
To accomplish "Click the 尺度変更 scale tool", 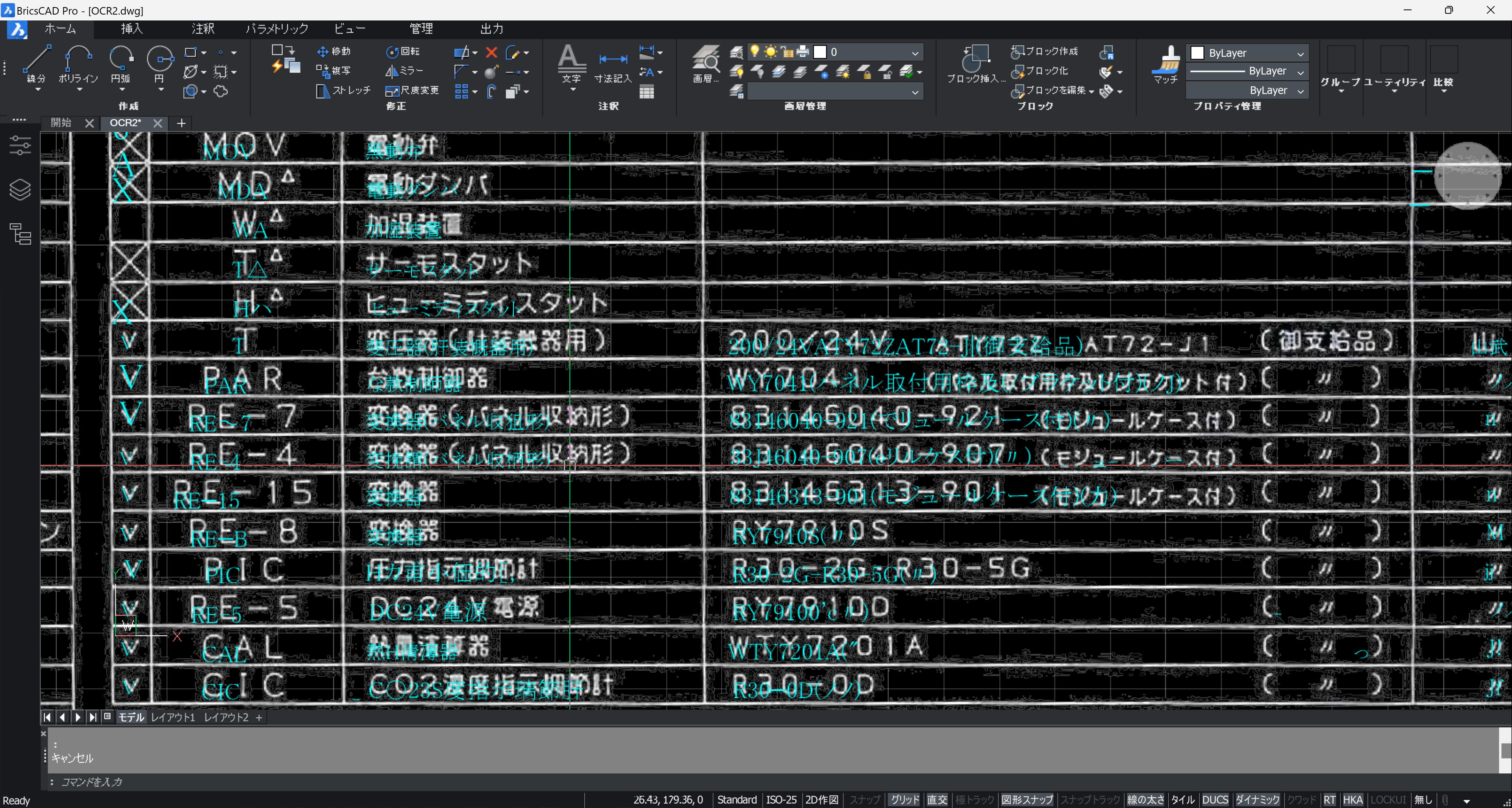I will [412, 90].
